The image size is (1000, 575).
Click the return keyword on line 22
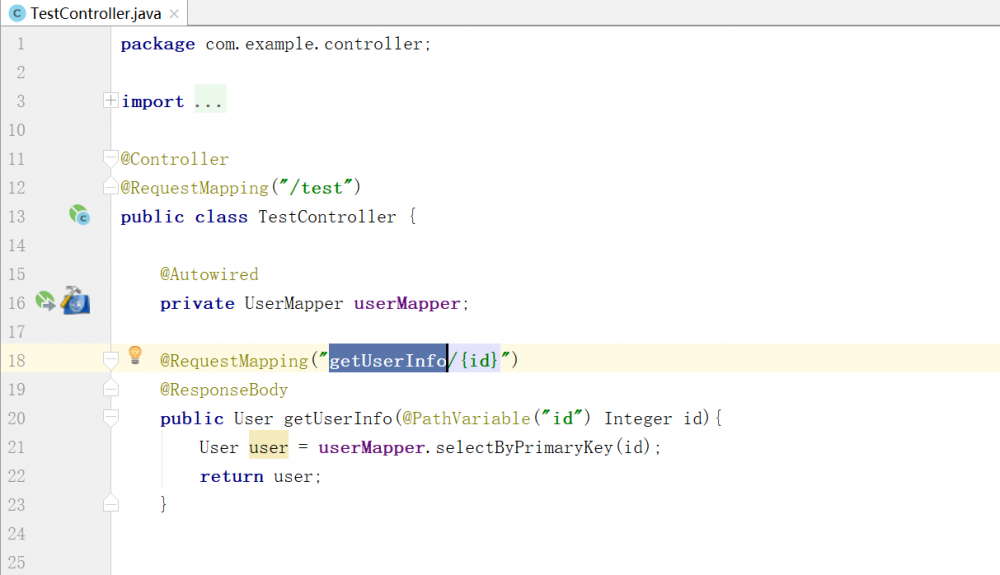[x=232, y=476]
